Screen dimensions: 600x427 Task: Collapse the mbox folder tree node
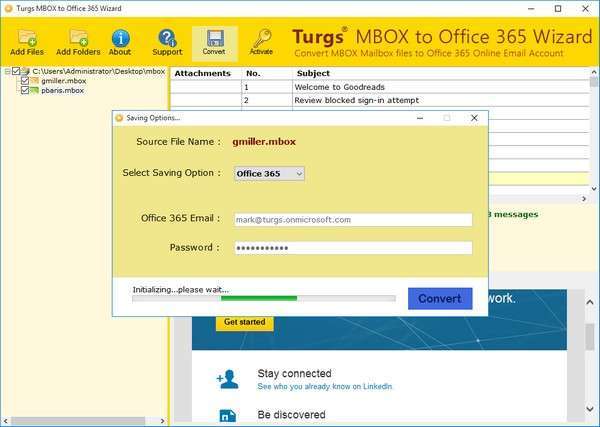coord(7,72)
